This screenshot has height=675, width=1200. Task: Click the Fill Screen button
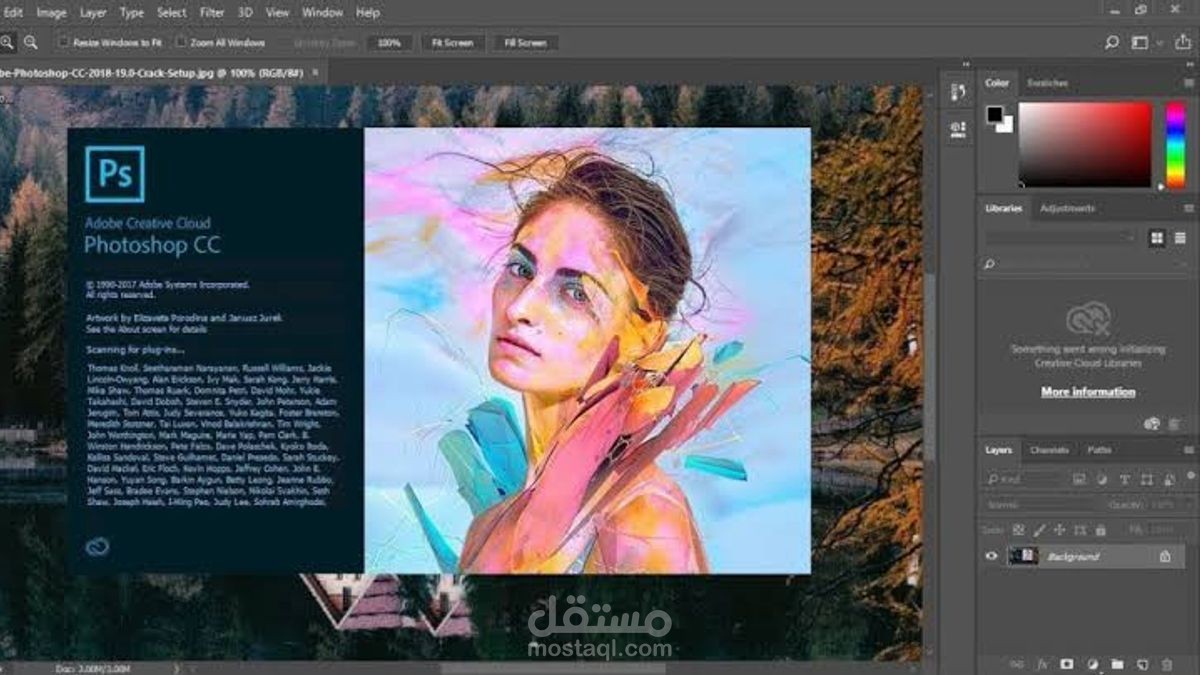pyautogui.click(x=525, y=43)
